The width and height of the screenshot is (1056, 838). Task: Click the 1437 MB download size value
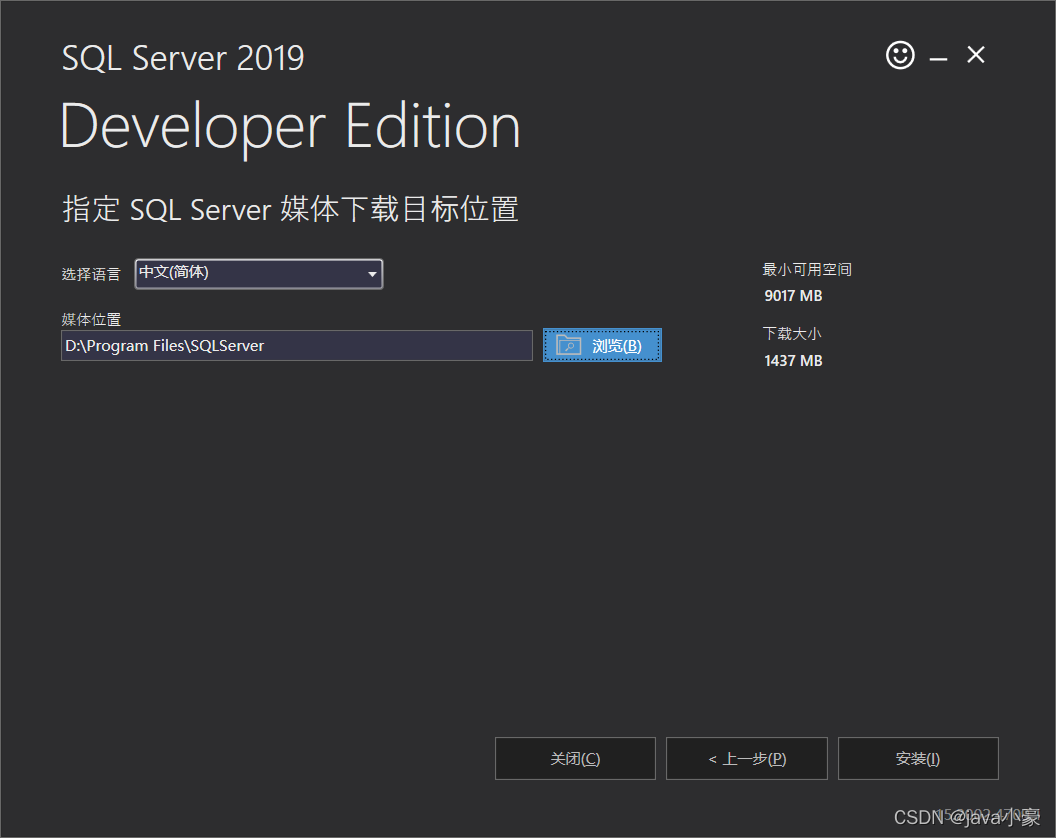793,361
